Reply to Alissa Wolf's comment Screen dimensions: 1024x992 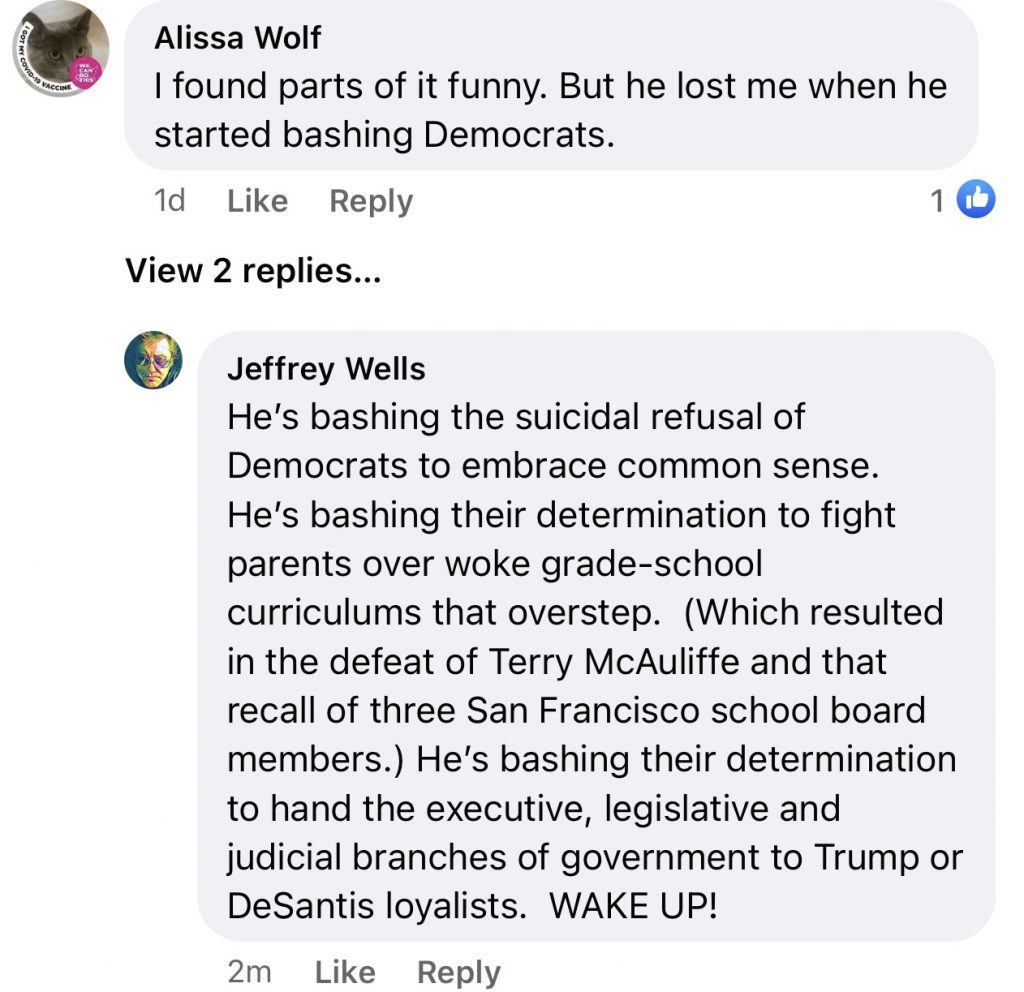coord(371,202)
